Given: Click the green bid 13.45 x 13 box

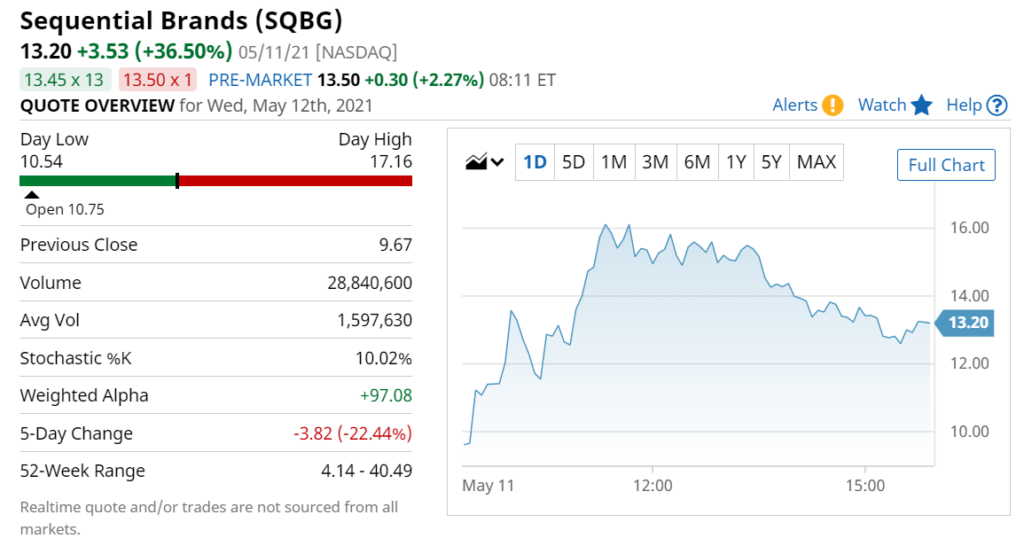Looking at the screenshot, I should pos(65,80).
